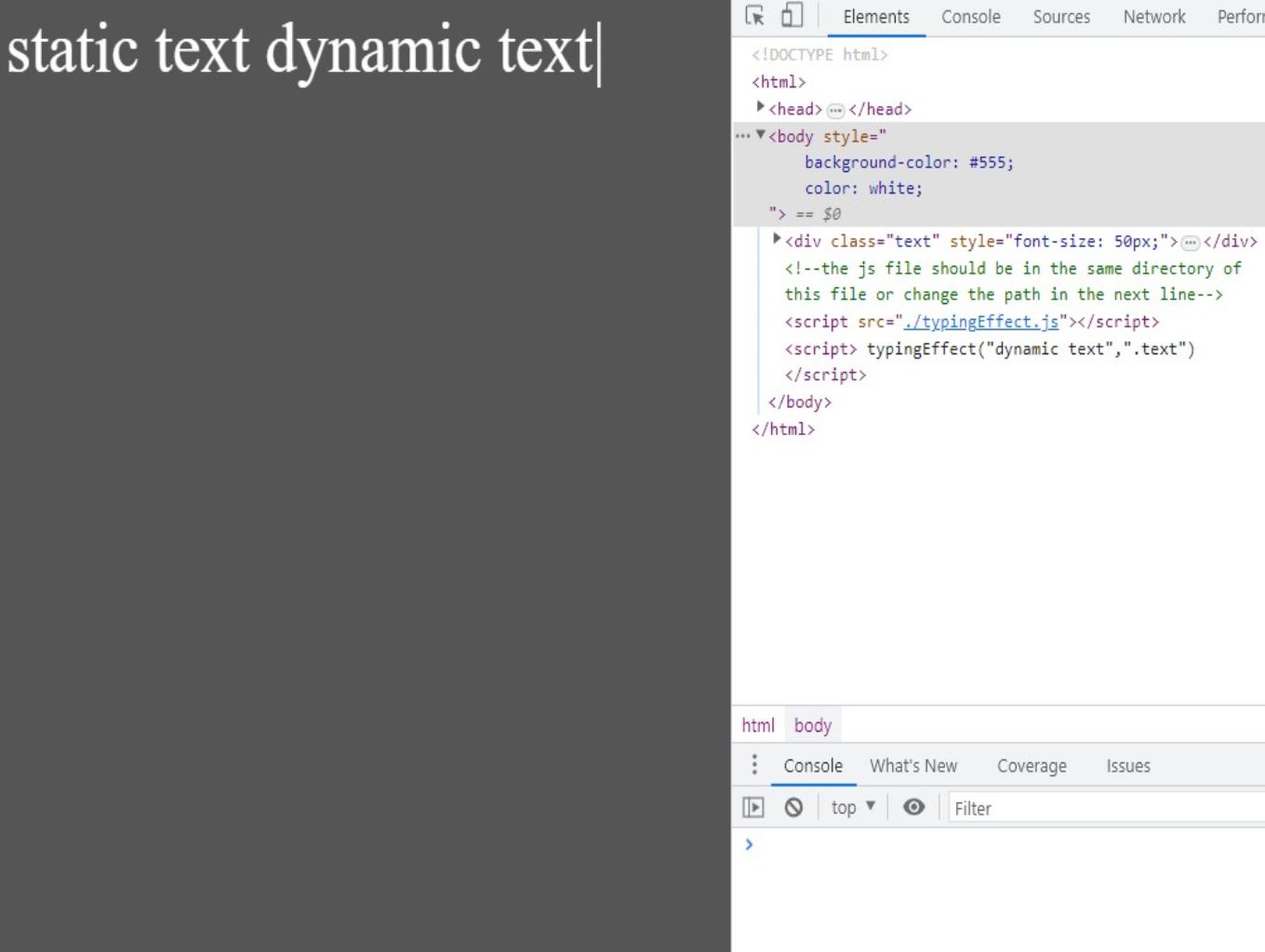Image resolution: width=1265 pixels, height=952 pixels.
Task: Clear the console with the block icon
Action: (793, 807)
